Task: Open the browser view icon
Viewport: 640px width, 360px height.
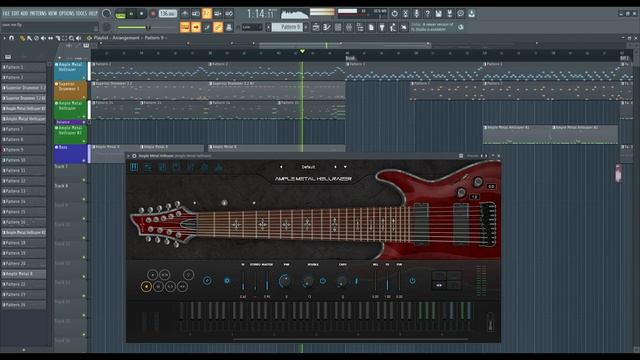Action: (360, 27)
